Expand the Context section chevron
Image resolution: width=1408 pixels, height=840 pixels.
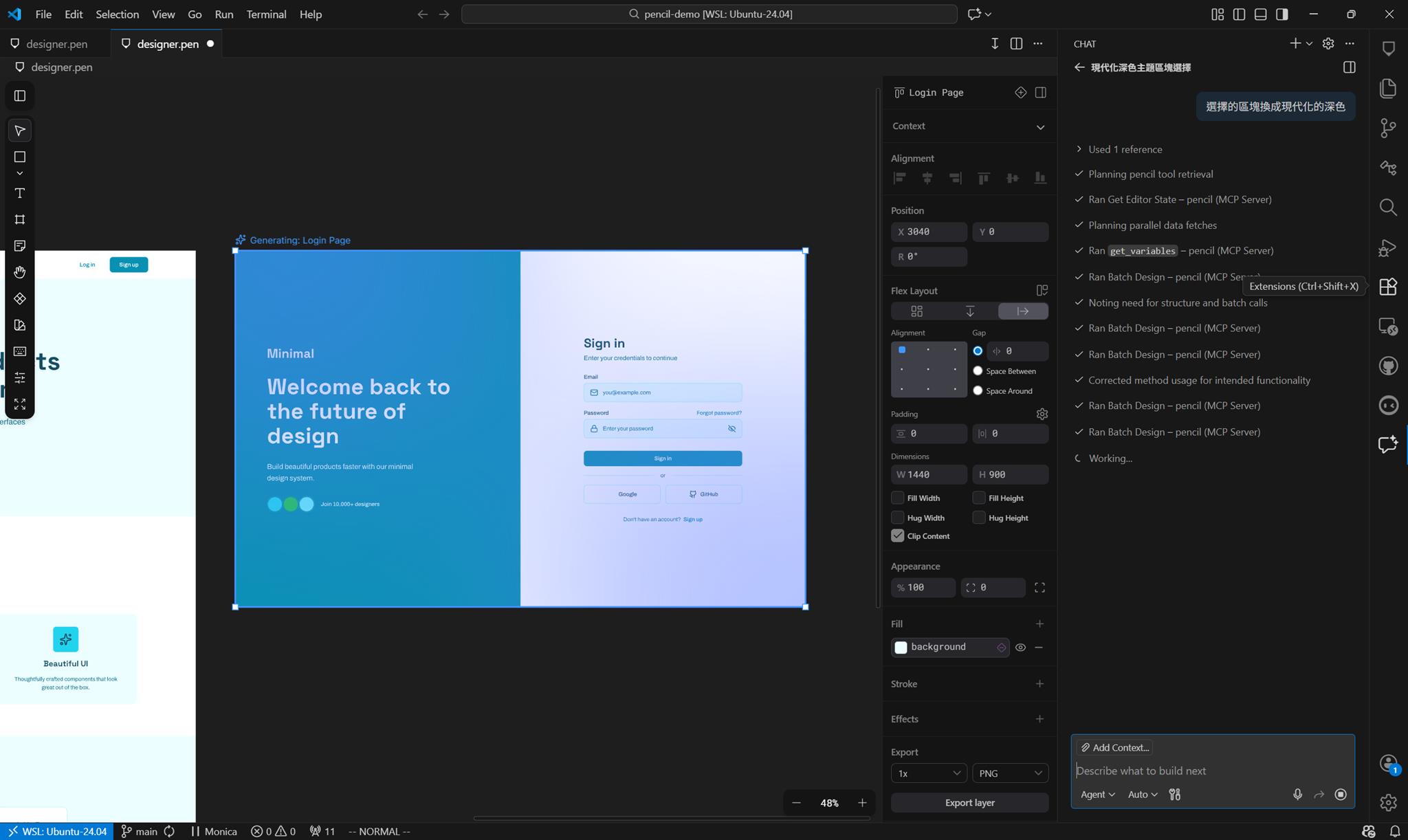pos(1040,126)
